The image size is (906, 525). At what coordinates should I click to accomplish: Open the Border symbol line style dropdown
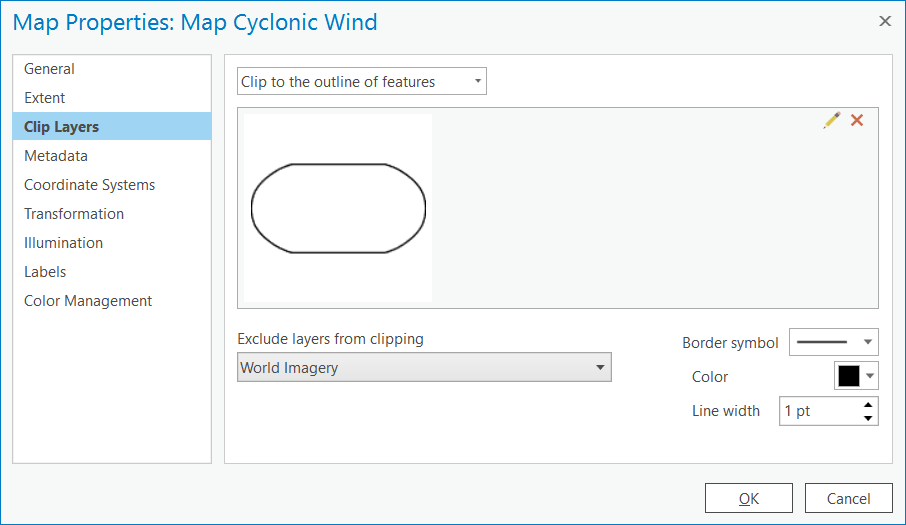pos(833,342)
